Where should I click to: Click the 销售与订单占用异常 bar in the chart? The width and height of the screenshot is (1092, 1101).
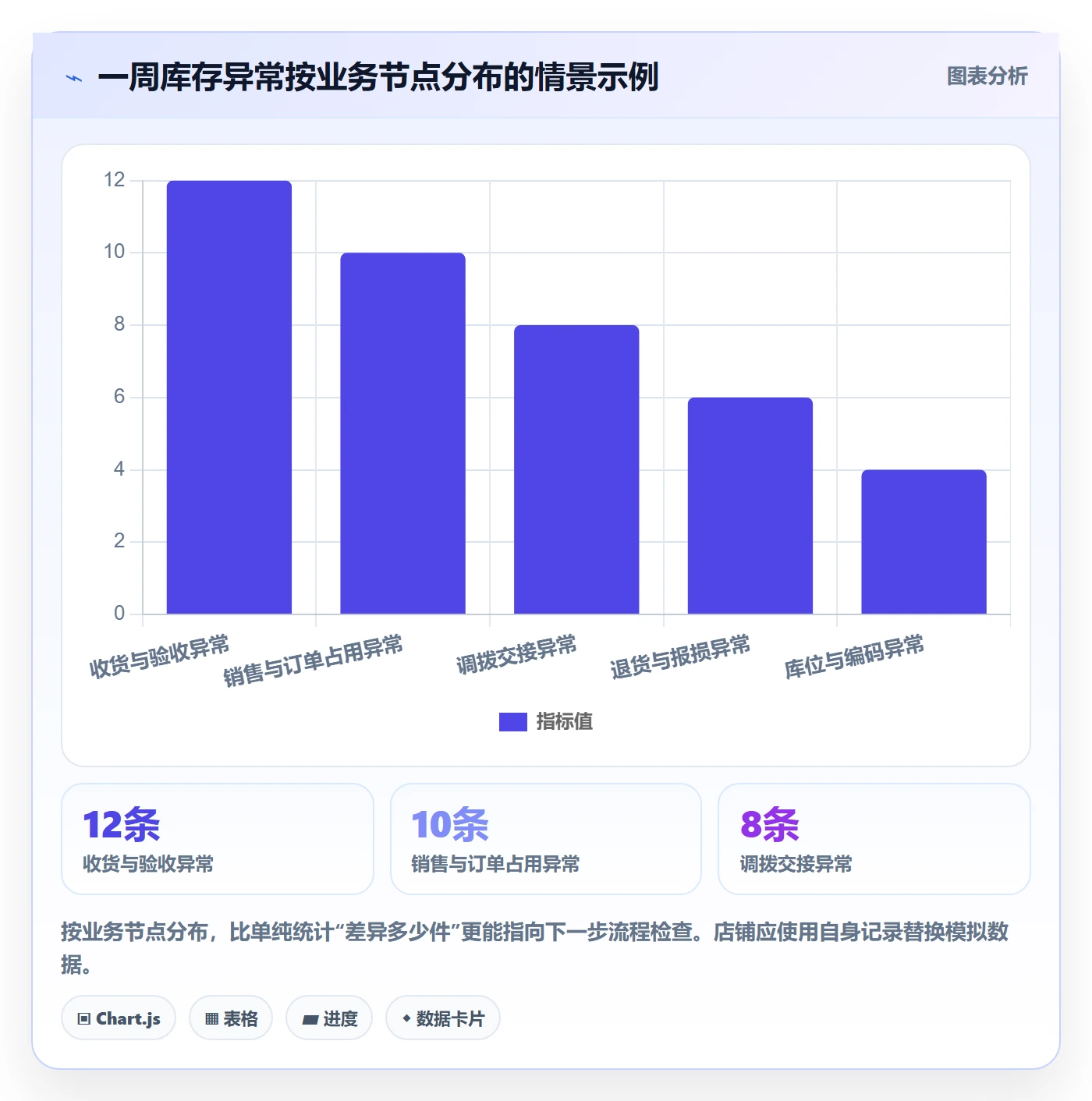402,433
